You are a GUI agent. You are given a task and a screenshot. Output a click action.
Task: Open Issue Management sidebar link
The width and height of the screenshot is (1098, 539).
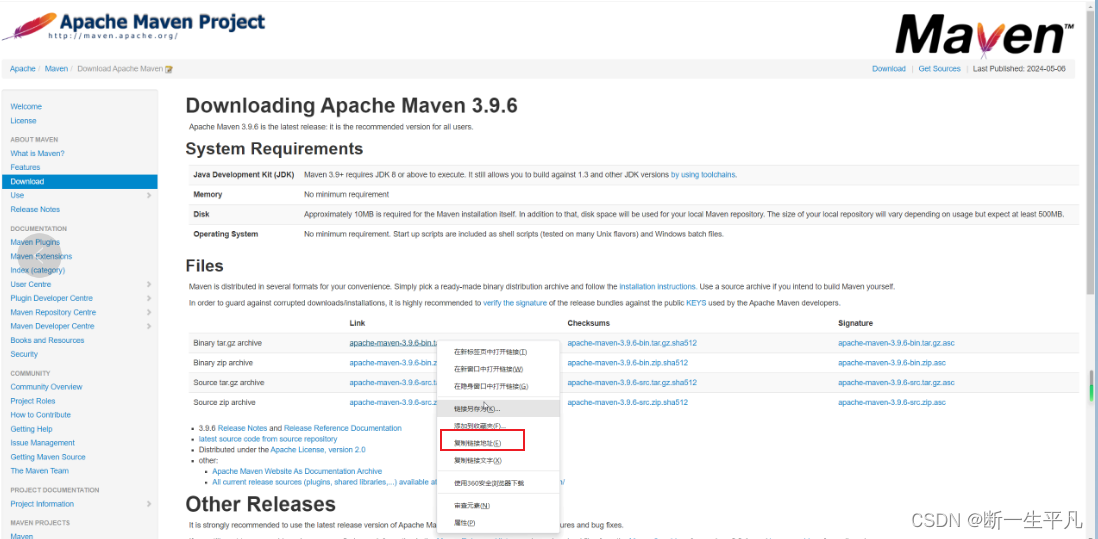[43, 442]
